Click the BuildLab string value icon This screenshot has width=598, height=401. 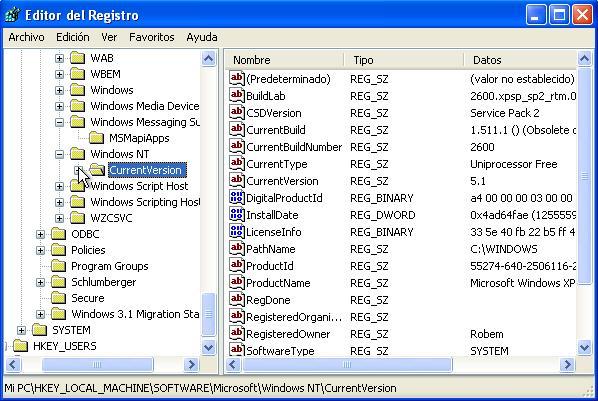coord(236,95)
